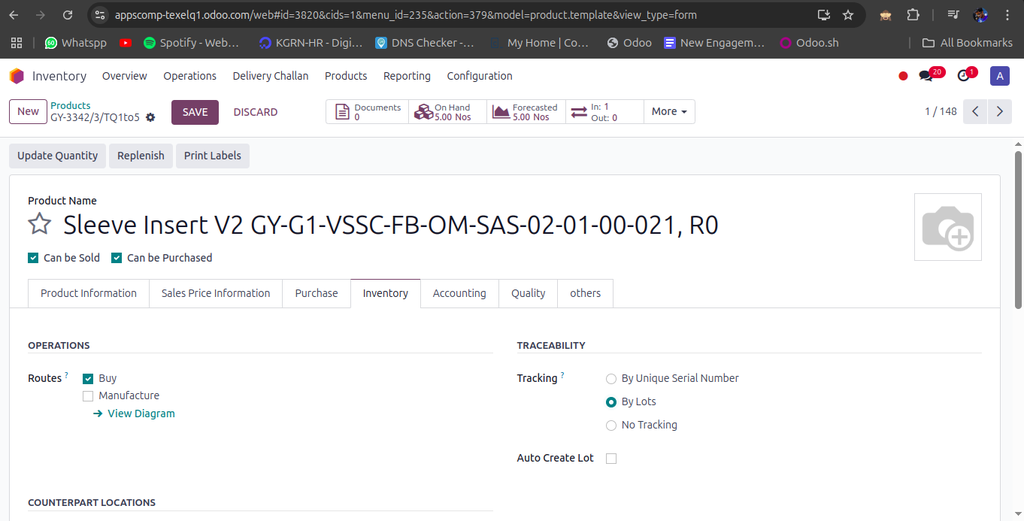
Task: Open the Documents stat button
Action: pos(366,112)
